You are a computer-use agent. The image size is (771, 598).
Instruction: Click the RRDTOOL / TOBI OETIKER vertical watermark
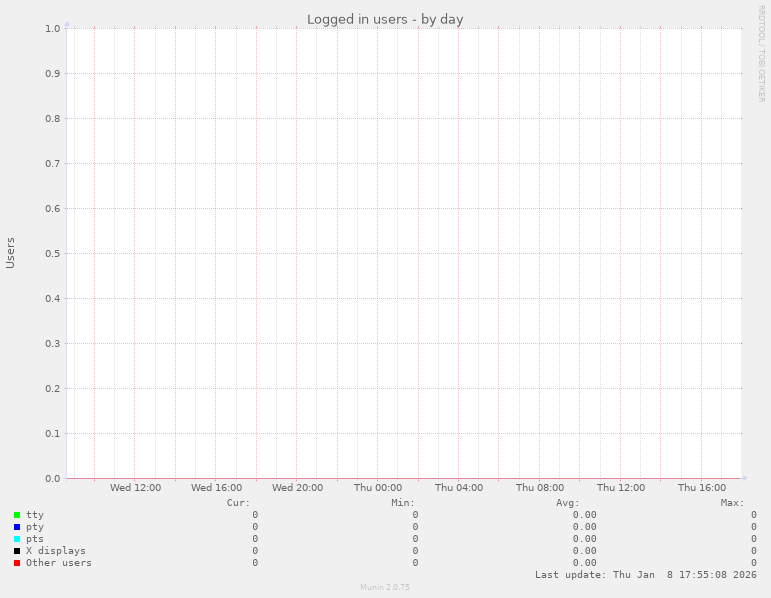[x=761, y=53]
